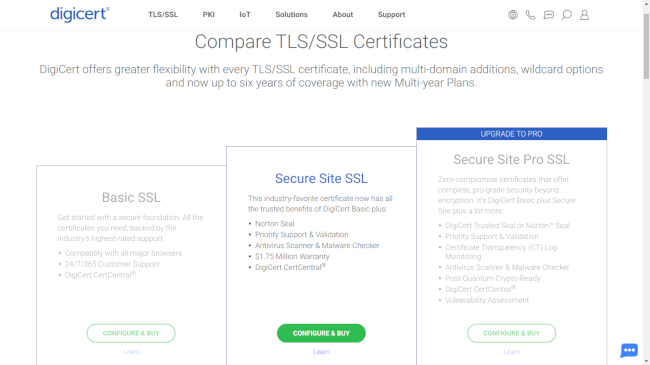Click Certificate Transparency (CT) Log Monitoring bullet
Viewport: 650px width, 365px height.
501,252
